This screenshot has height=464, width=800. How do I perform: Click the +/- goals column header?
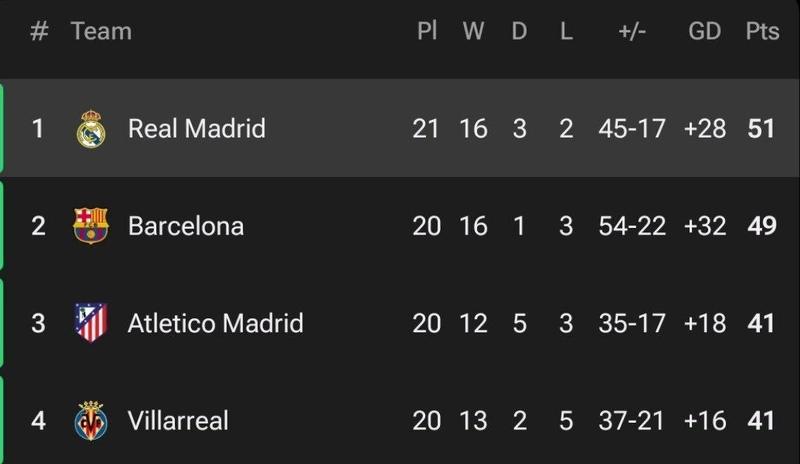(632, 32)
